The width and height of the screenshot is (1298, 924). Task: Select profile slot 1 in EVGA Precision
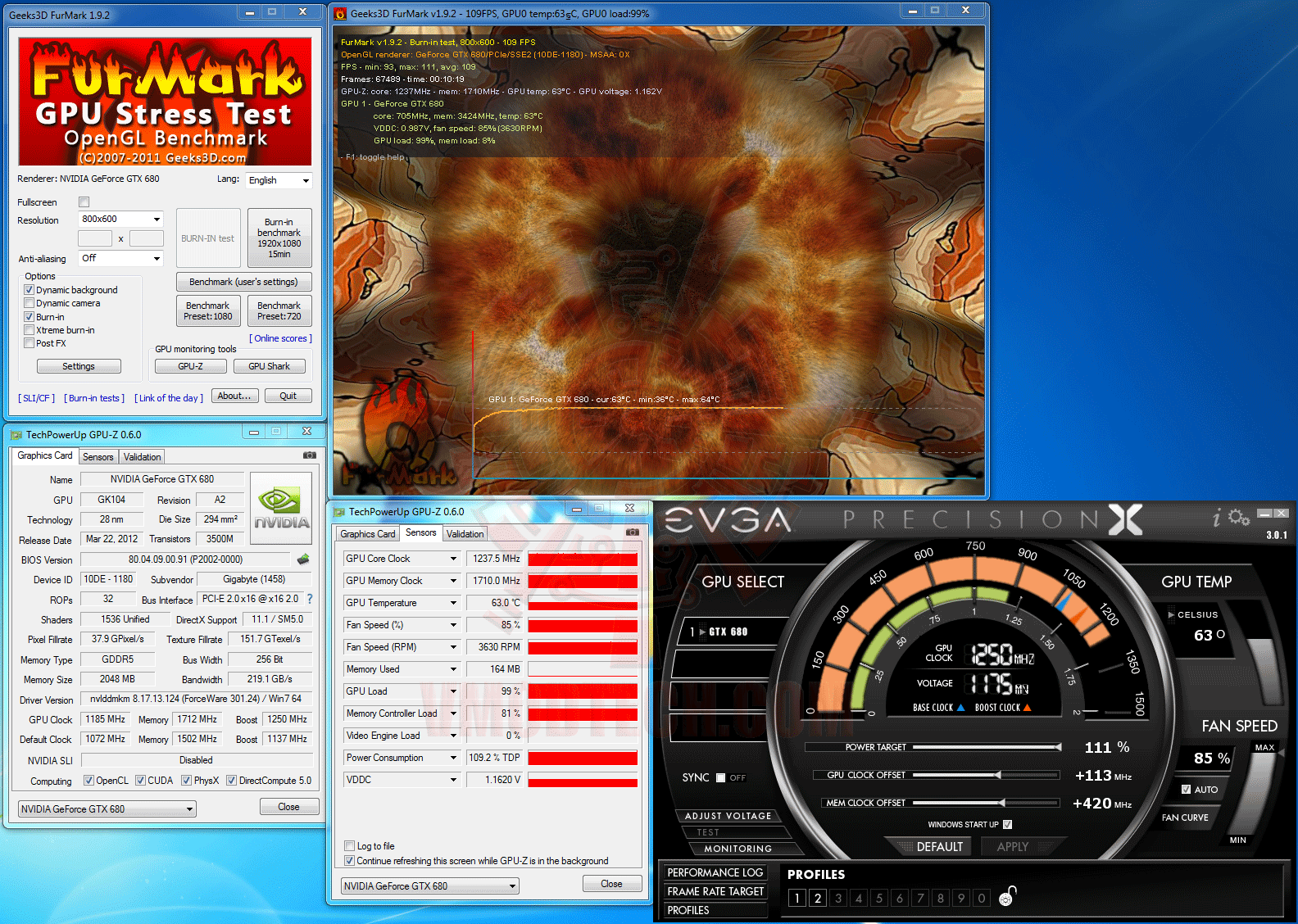[x=796, y=898]
